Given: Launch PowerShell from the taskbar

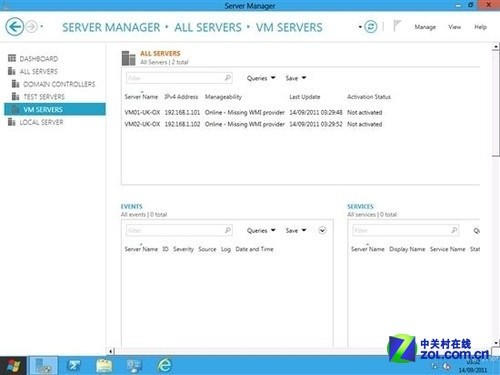Looking at the screenshot, I should (x=73, y=366).
